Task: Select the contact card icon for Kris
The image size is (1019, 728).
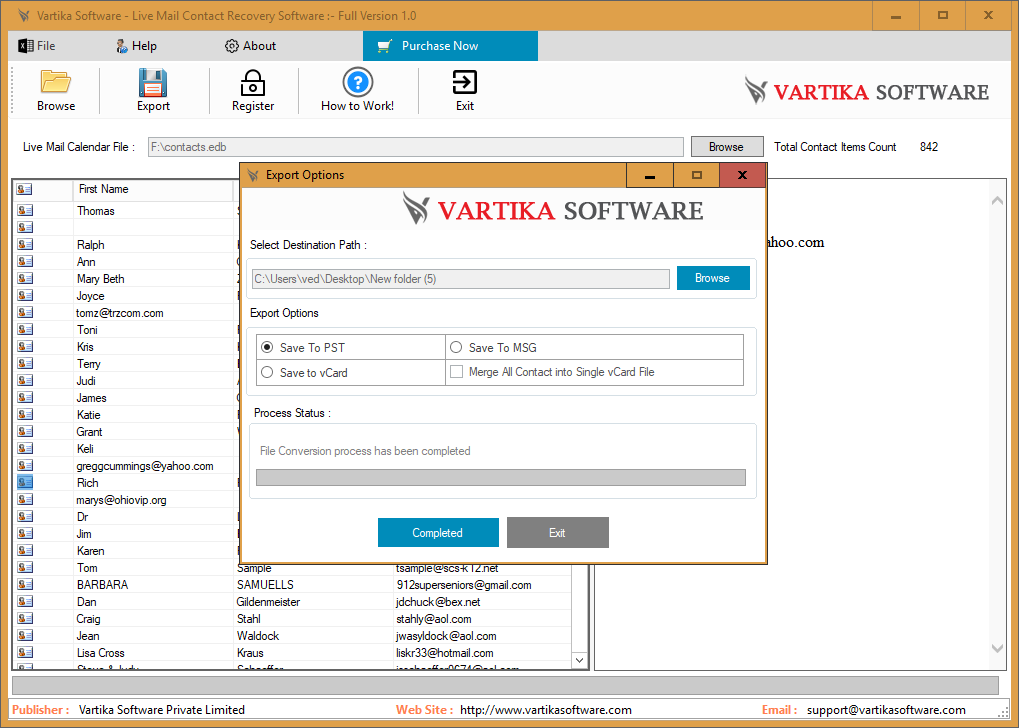Action: click(25, 346)
